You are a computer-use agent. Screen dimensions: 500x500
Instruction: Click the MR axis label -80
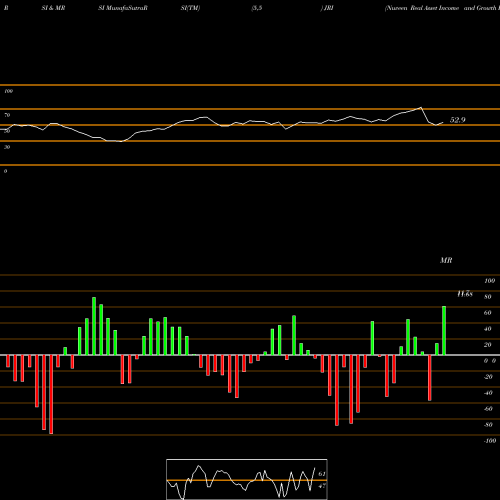click(x=488, y=425)
